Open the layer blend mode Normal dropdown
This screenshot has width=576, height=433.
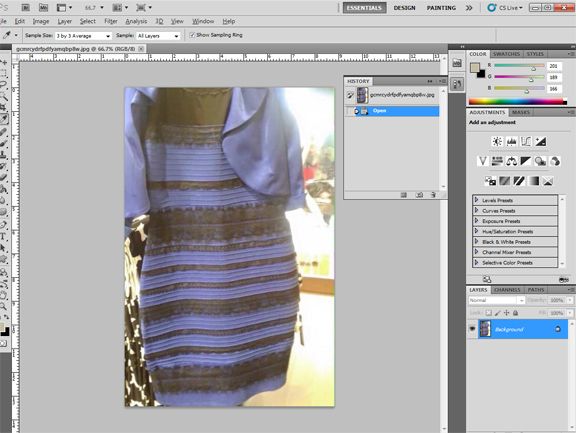click(497, 300)
